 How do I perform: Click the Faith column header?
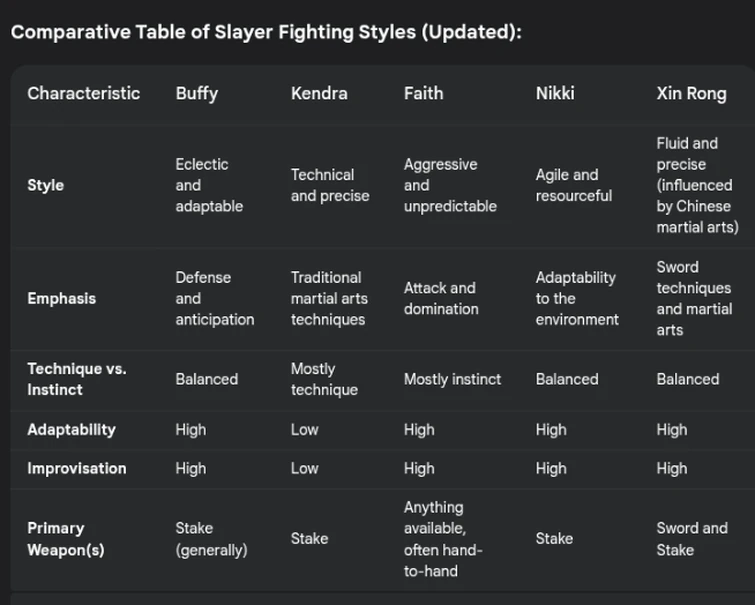(423, 93)
